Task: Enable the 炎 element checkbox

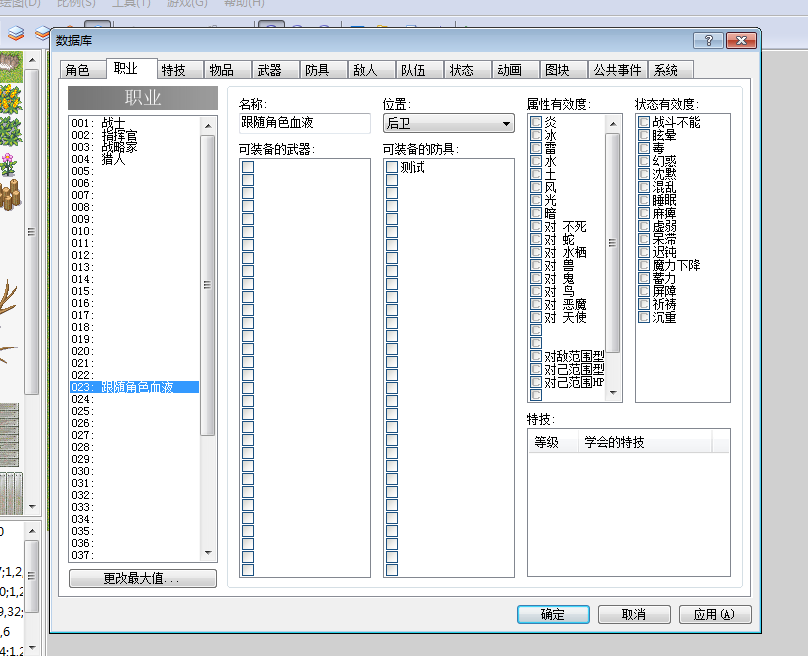Action: (536, 122)
